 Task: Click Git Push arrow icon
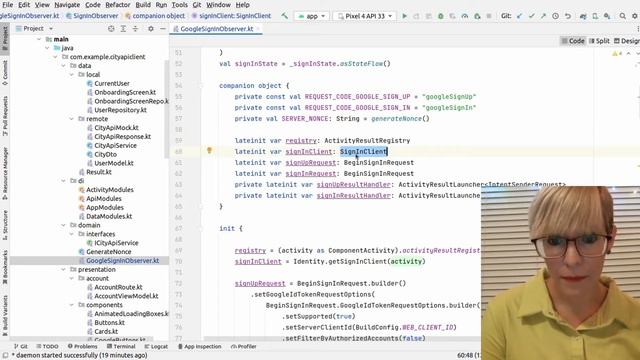543,16
